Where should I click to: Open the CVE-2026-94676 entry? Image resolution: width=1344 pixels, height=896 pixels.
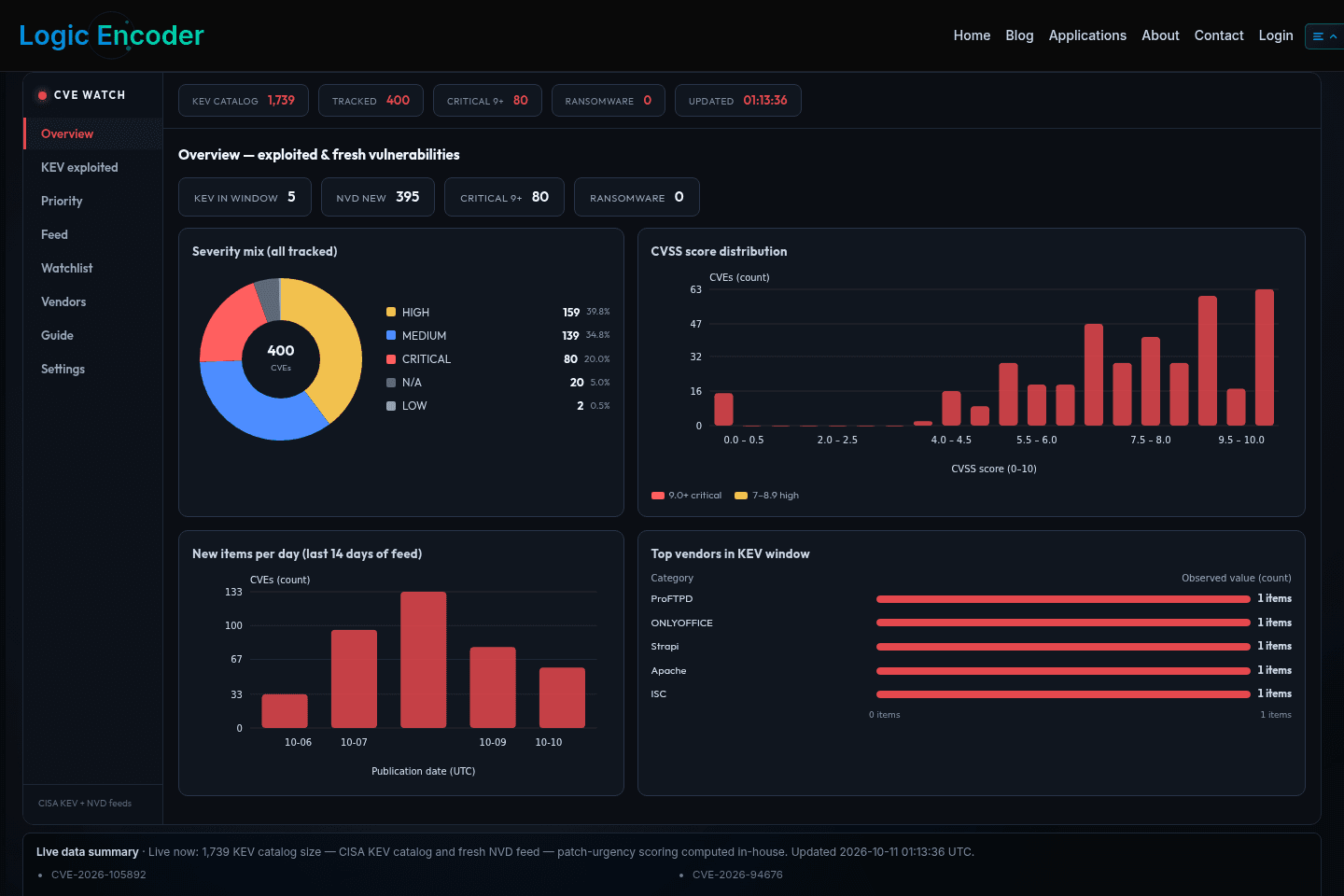737,875
